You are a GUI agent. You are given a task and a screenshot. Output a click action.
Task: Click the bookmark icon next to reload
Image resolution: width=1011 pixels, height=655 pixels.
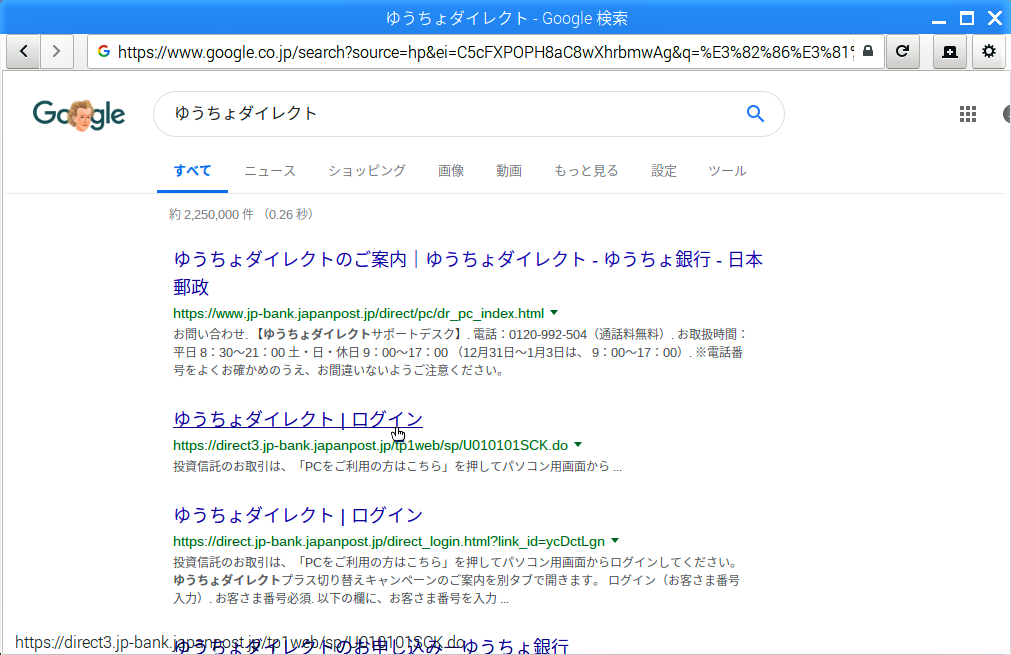pos(950,51)
